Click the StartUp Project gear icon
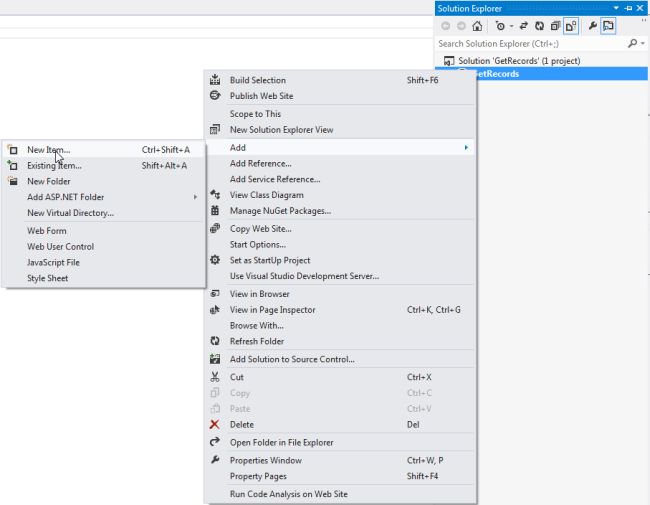 click(x=215, y=260)
